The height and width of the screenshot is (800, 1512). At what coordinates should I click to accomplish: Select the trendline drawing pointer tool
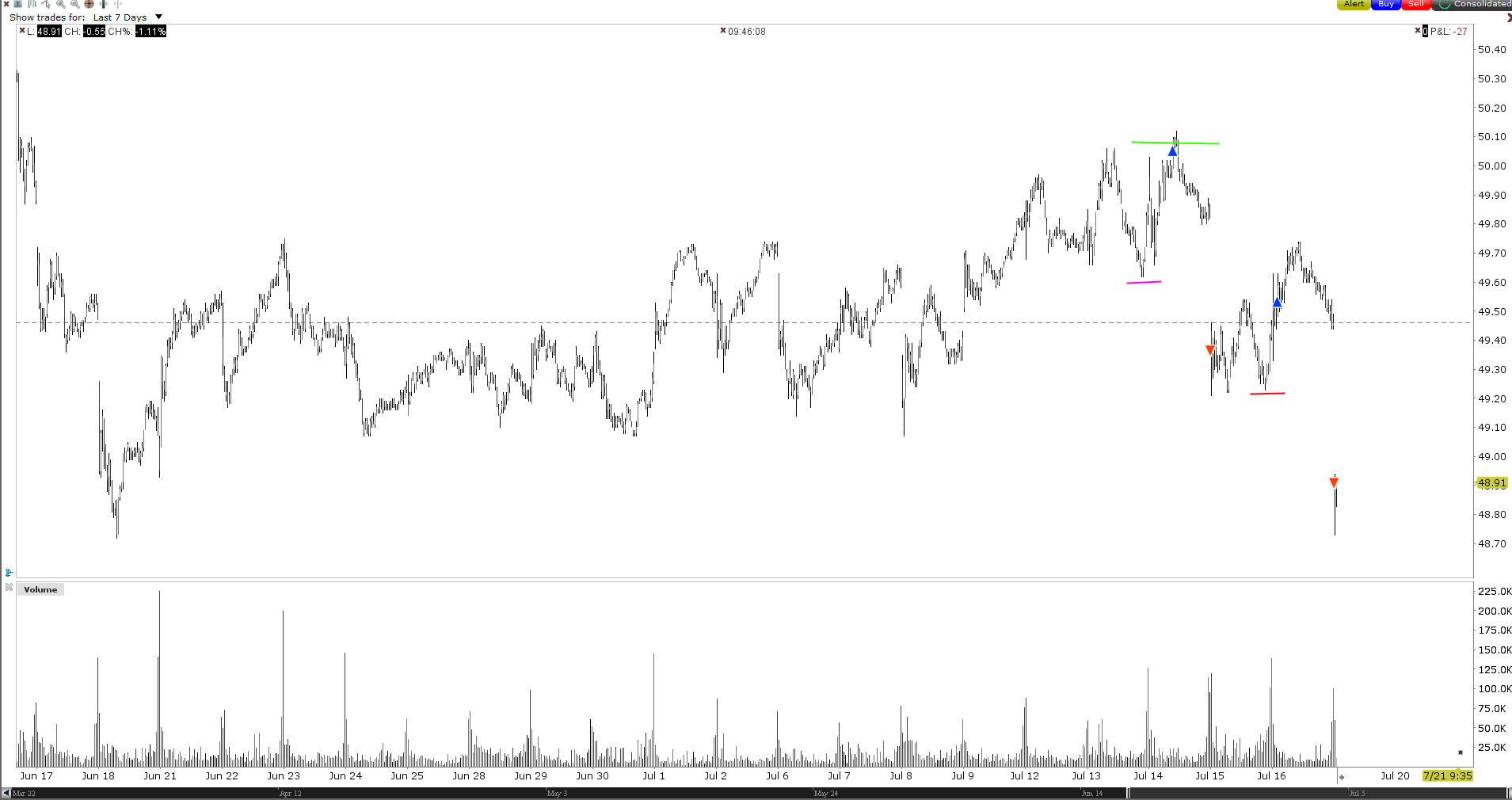46,4
